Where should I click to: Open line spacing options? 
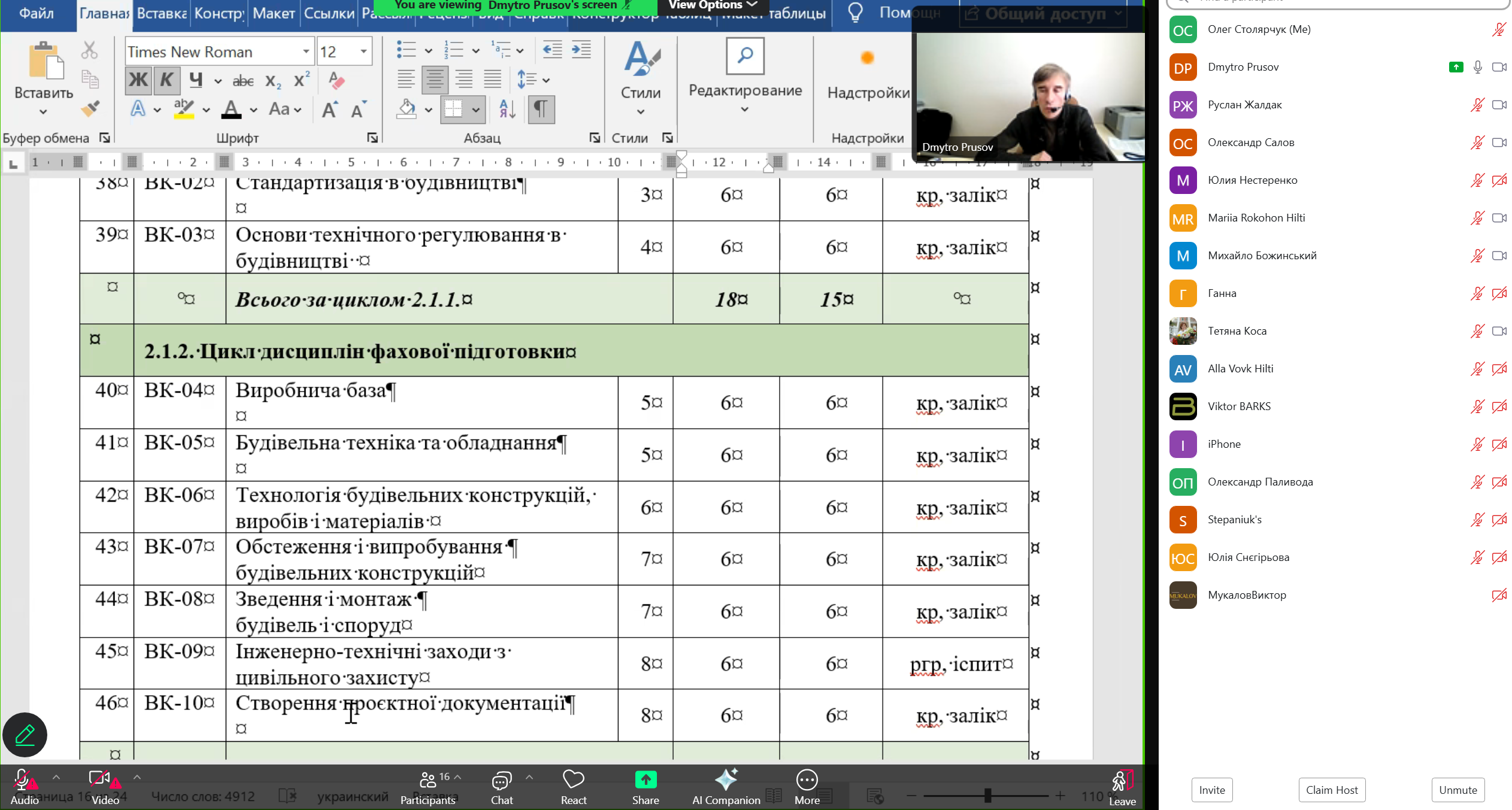tap(532, 80)
